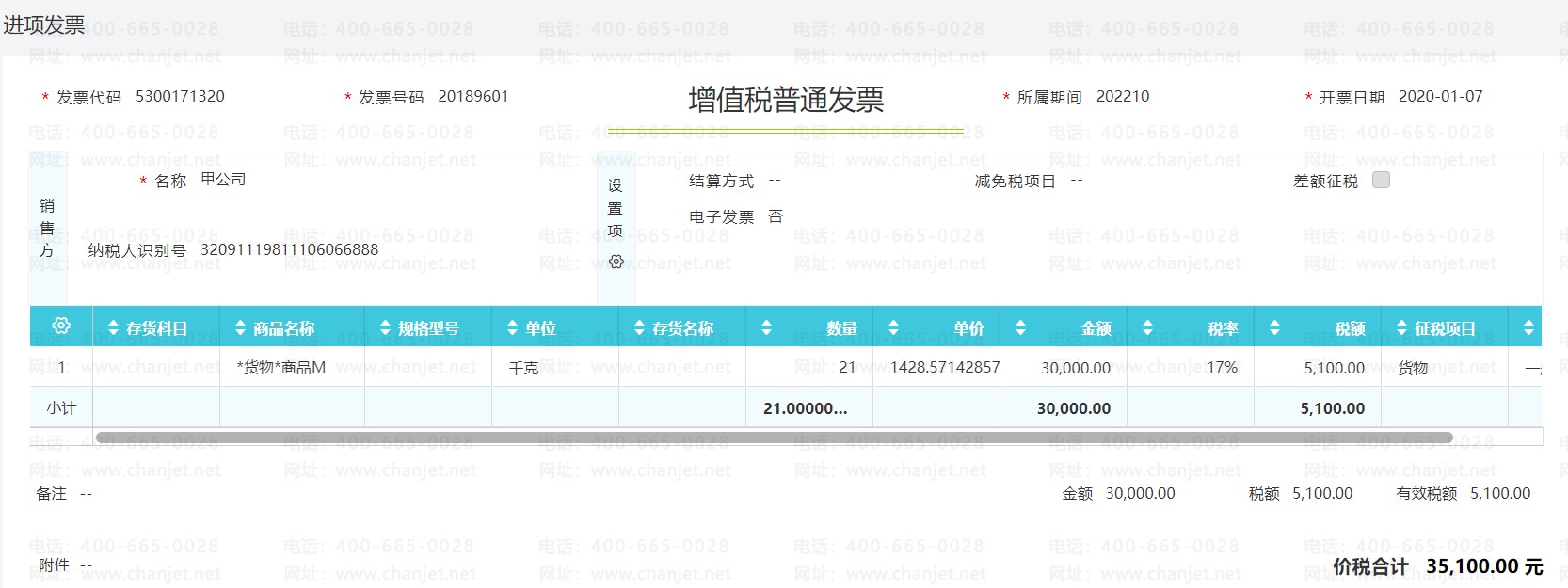Click the 所属期间 value 202210
Image resolution: width=1568 pixels, height=588 pixels.
(1123, 96)
